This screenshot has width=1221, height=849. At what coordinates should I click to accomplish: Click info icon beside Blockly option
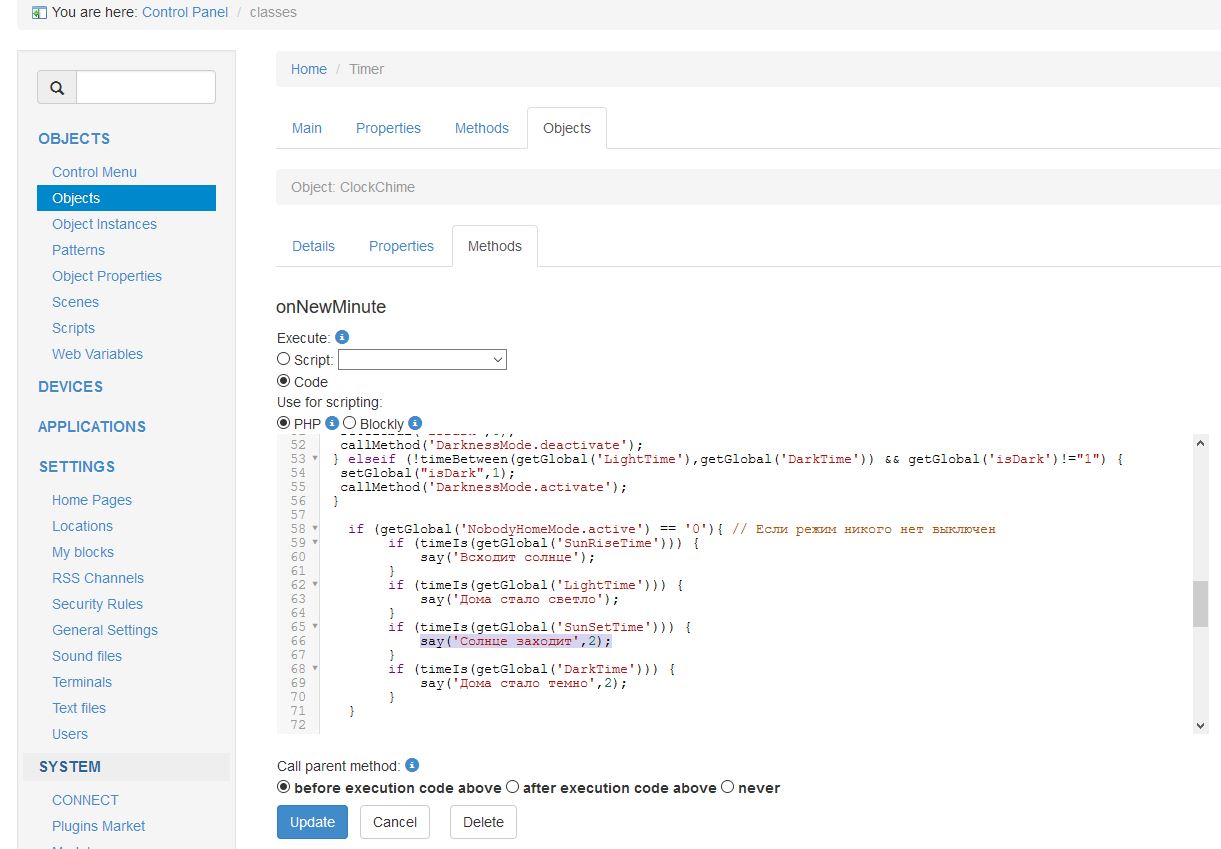pyautogui.click(x=415, y=423)
